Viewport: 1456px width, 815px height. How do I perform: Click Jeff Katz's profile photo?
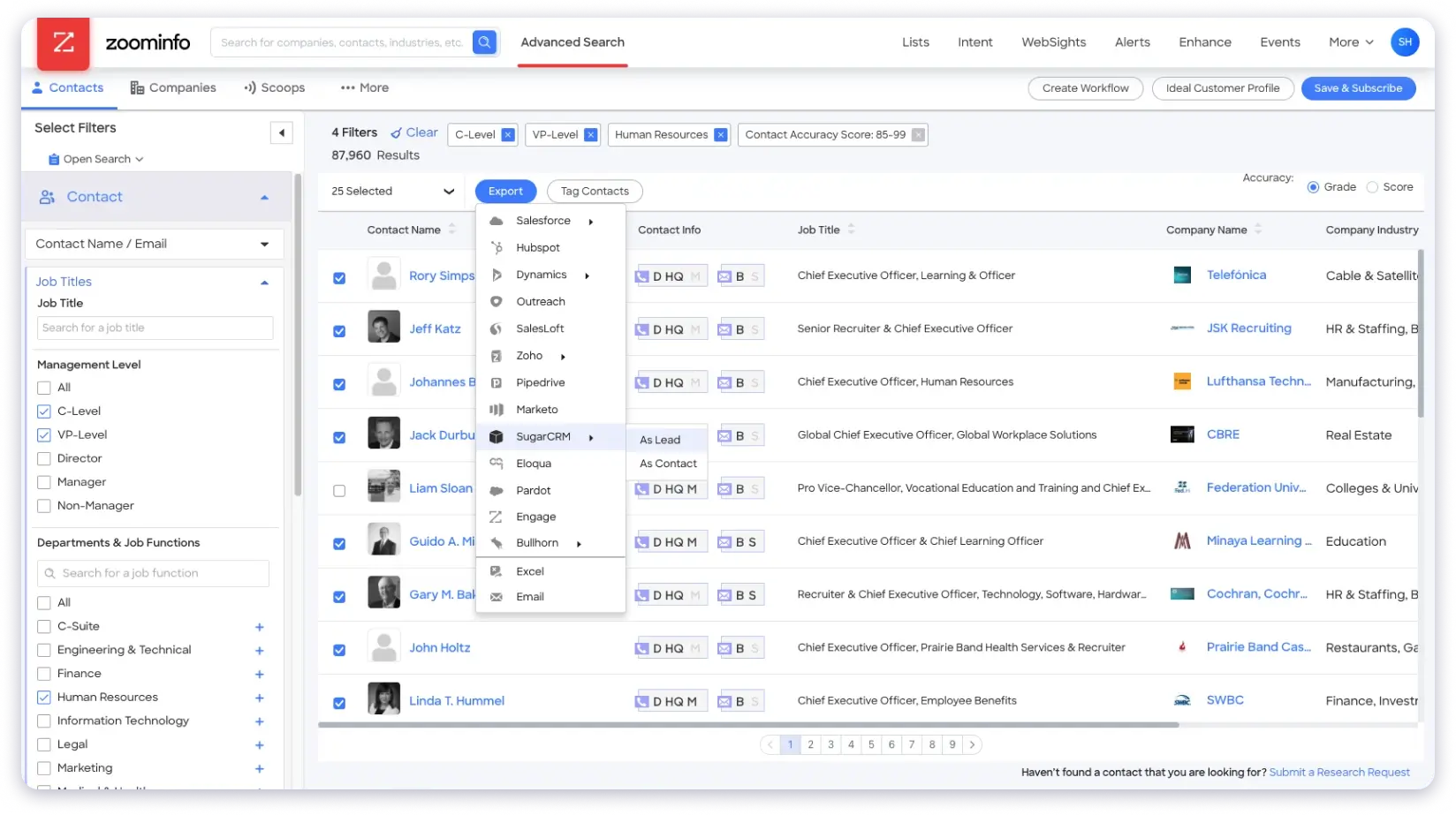pyautogui.click(x=383, y=328)
